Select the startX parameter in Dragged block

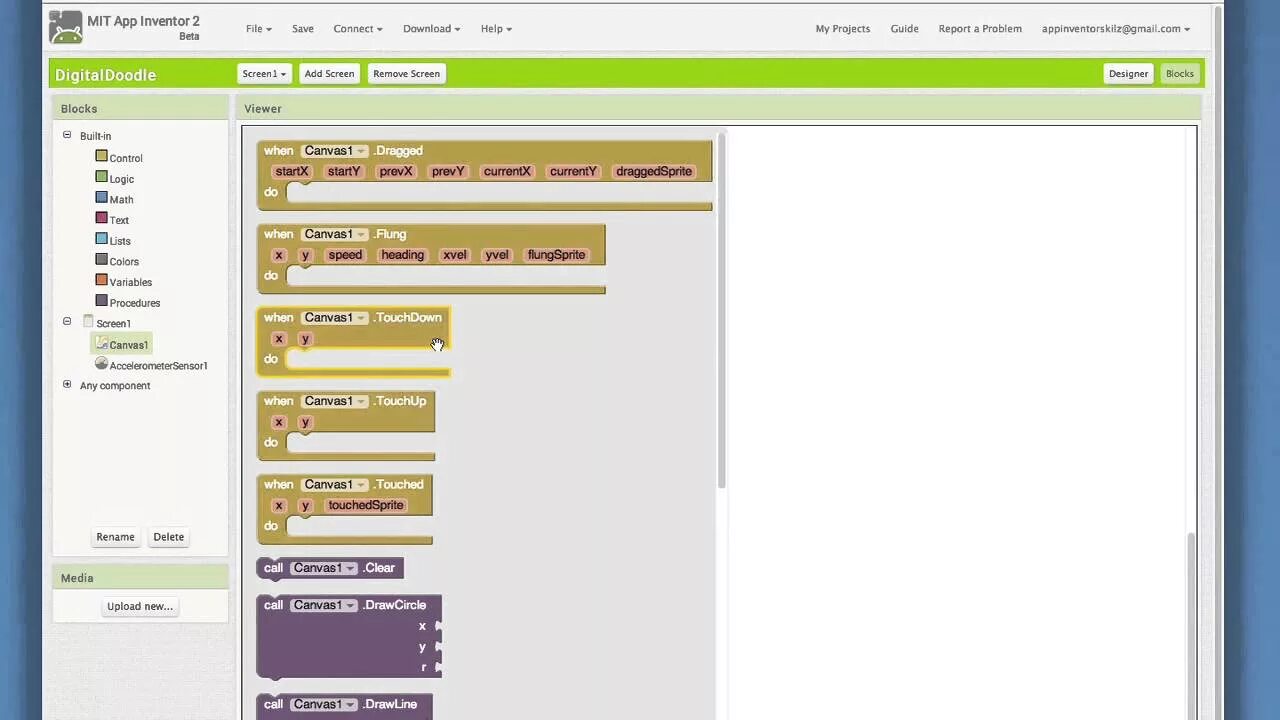[x=292, y=171]
